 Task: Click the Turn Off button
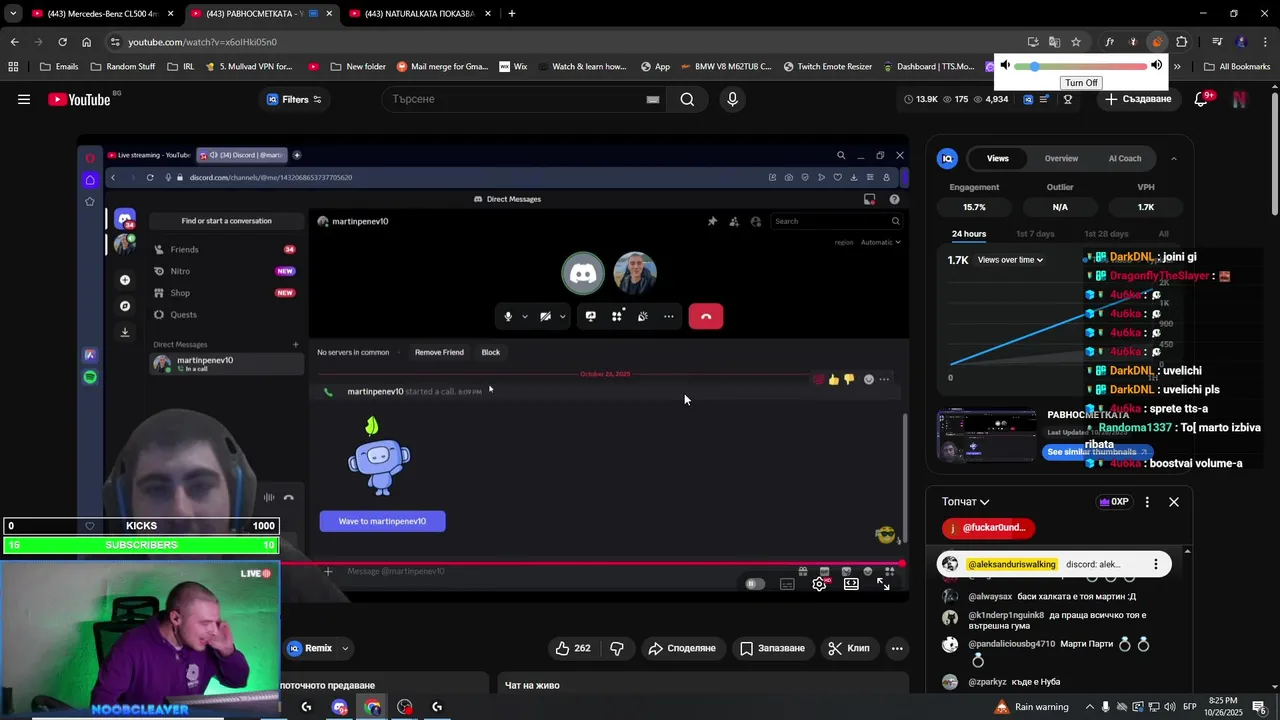[1081, 83]
